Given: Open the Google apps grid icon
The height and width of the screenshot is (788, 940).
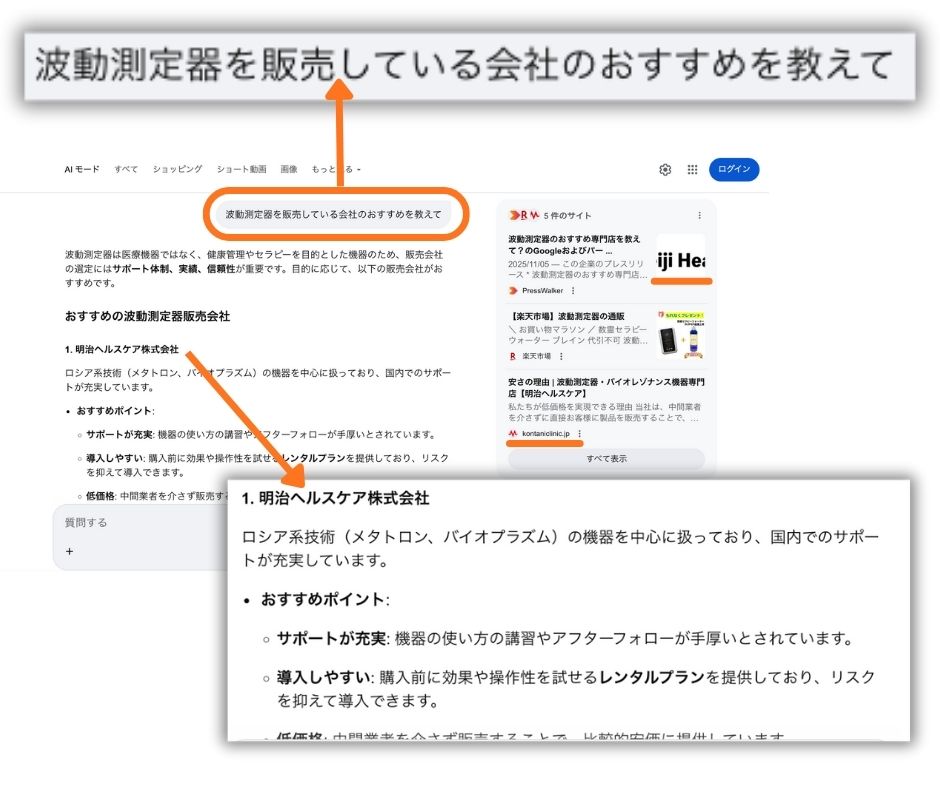Looking at the screenshot, I should pyautogui.click(x=691, y=170).
